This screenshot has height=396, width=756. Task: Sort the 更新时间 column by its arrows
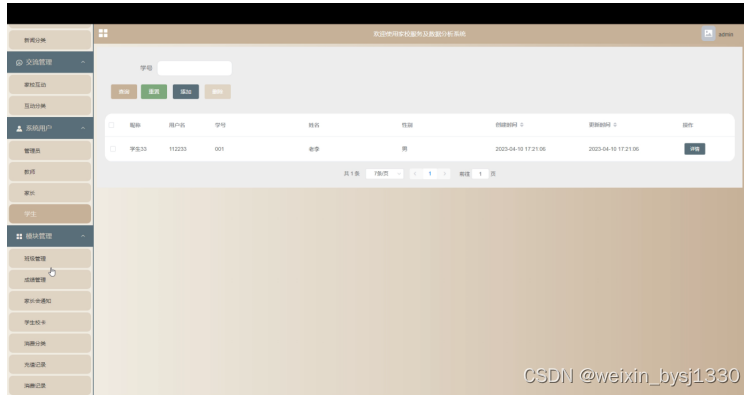(615, 125)
